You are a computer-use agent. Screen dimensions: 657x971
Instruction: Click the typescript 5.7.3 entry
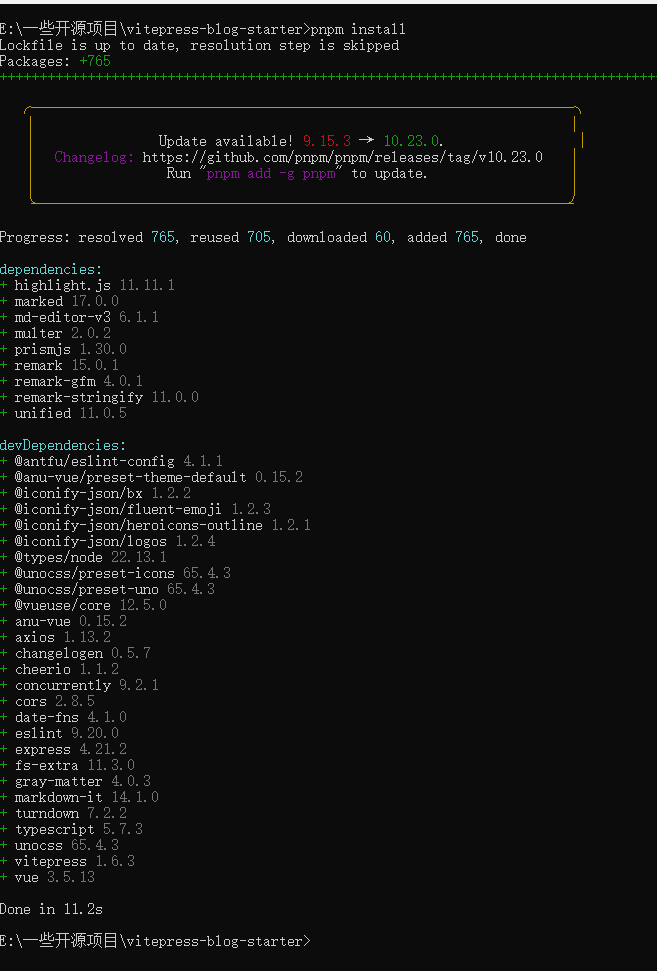pyautogui.click(x=78, y=829)
